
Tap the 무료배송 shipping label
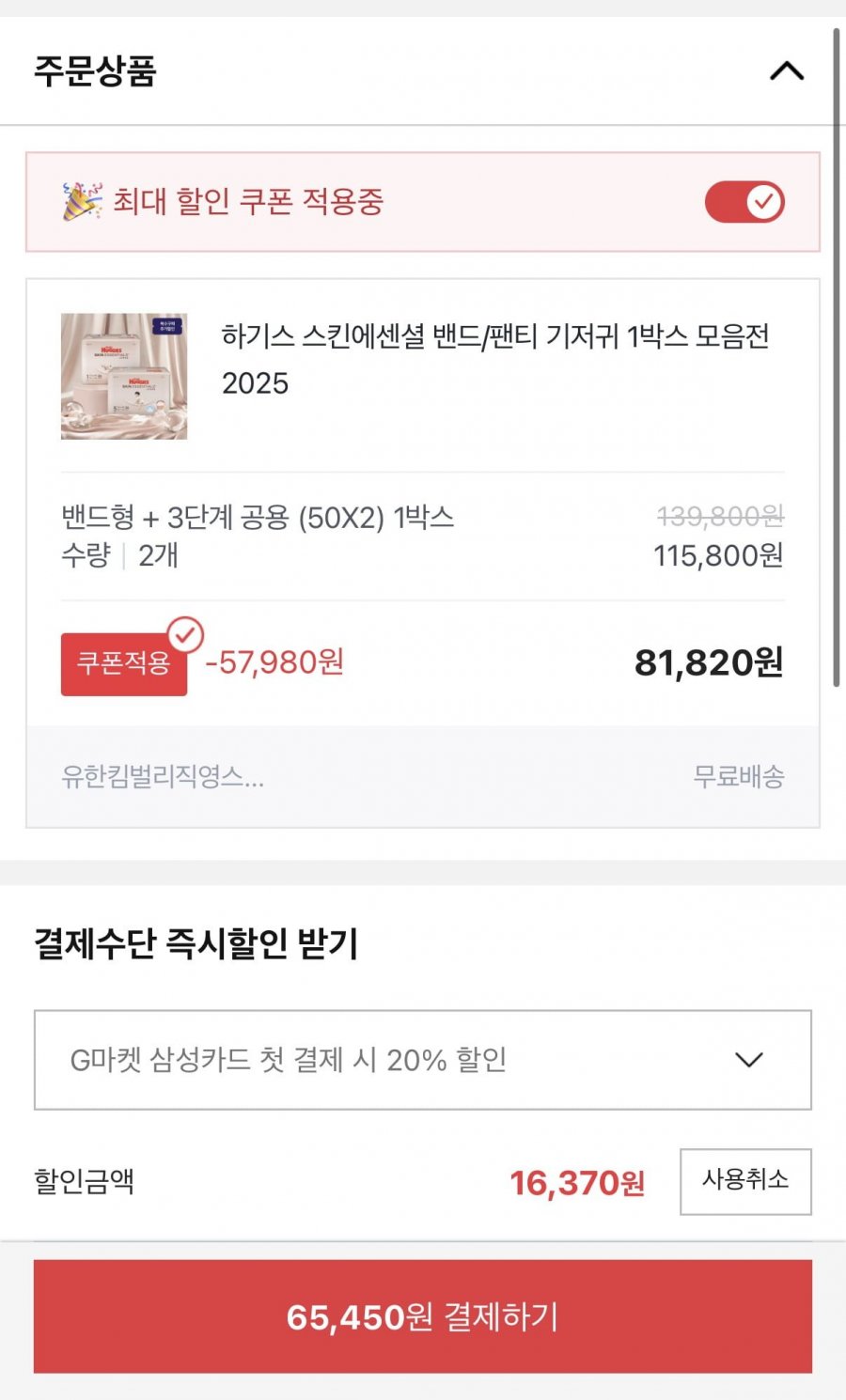(738, 776)
